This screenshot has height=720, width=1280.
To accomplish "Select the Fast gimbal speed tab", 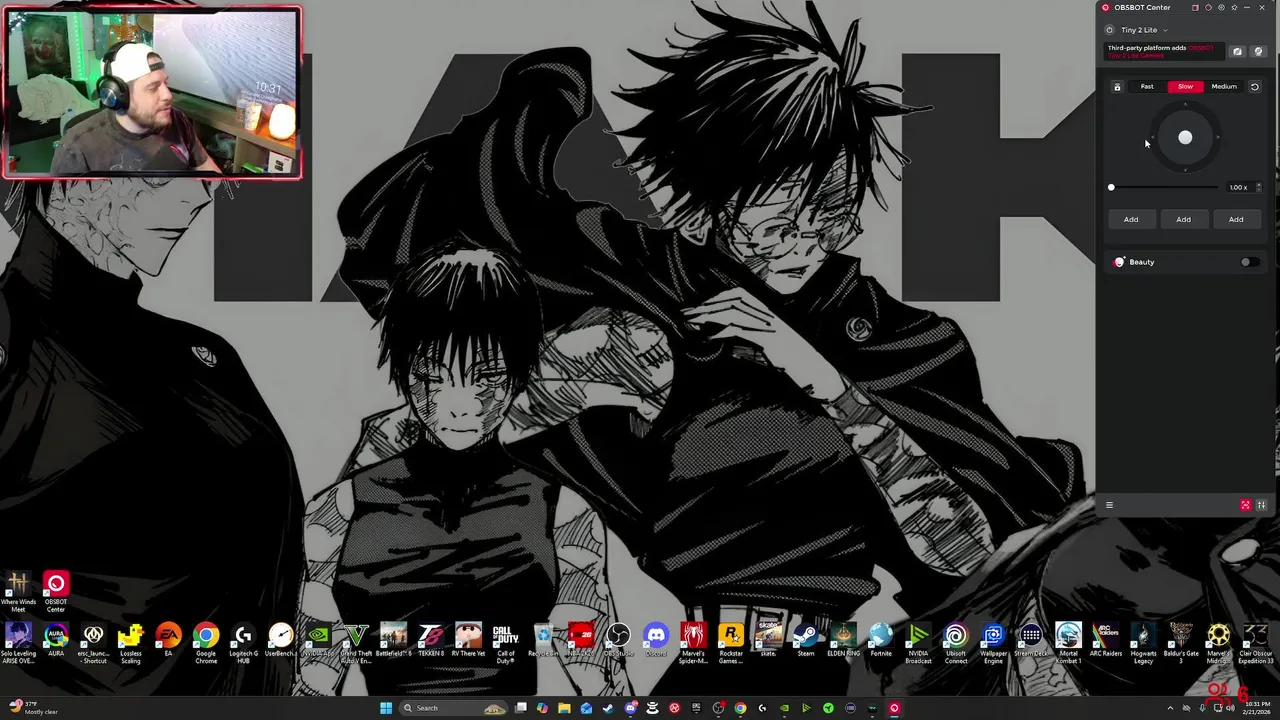I will click(x=1147, y=86).
